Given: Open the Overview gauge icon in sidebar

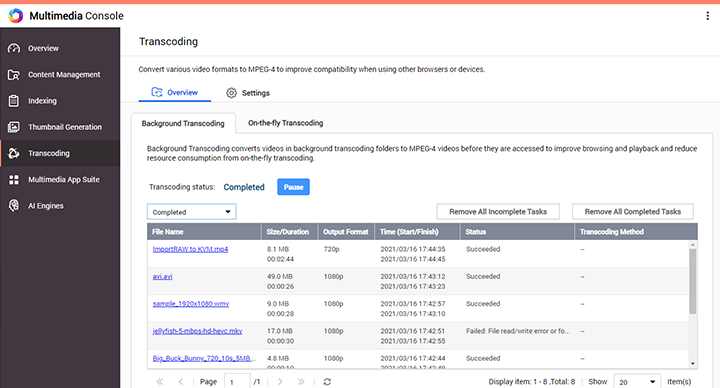Looking at the screenshot, I should (14, 48).
